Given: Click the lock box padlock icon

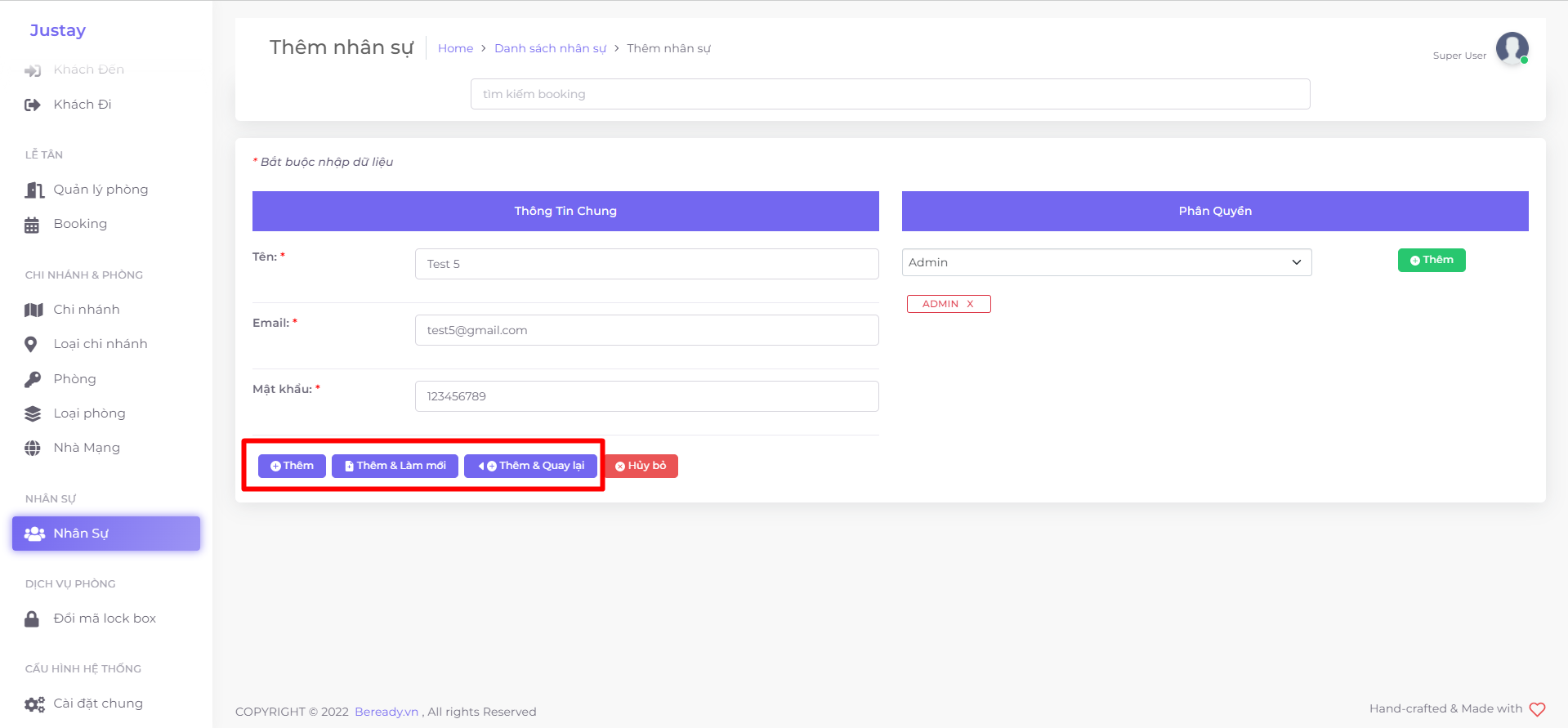Looking at the screenshot, I should [32, 619].
